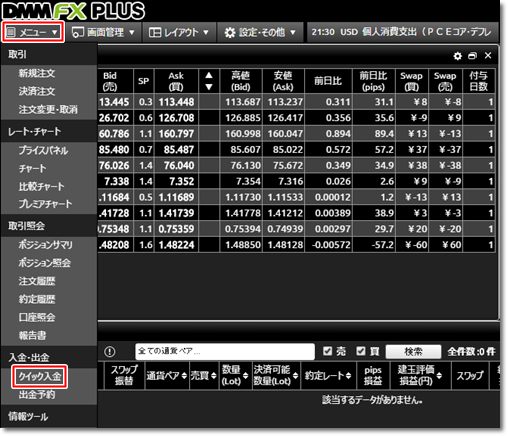Screen dimensions: 508x436
Task: Close the price panel window
Action: pyautogui.click(x=488, y=55)
